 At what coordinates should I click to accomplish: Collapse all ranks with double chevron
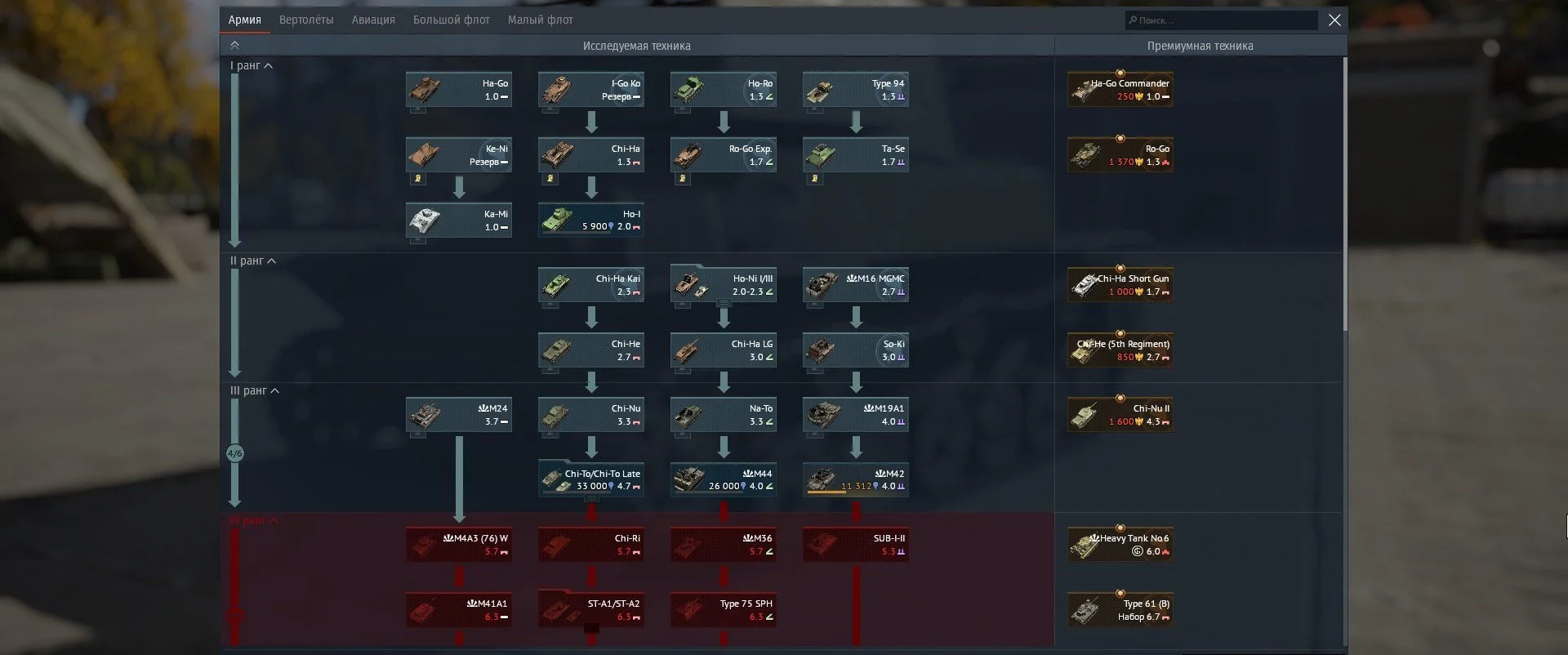pos(235,46)
